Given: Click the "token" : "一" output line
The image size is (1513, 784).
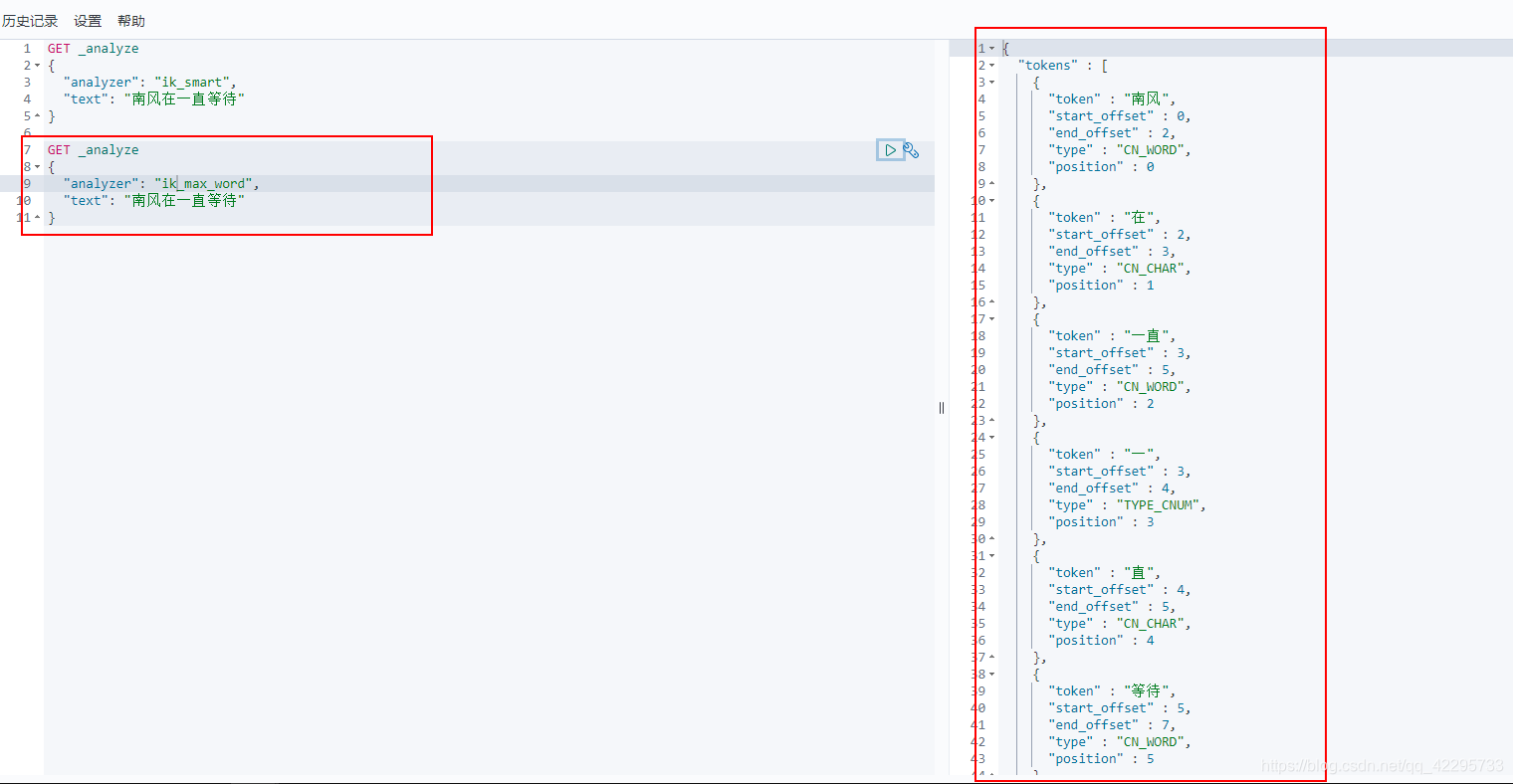Looking at the screenshot, I should [x=1105, y=455].
